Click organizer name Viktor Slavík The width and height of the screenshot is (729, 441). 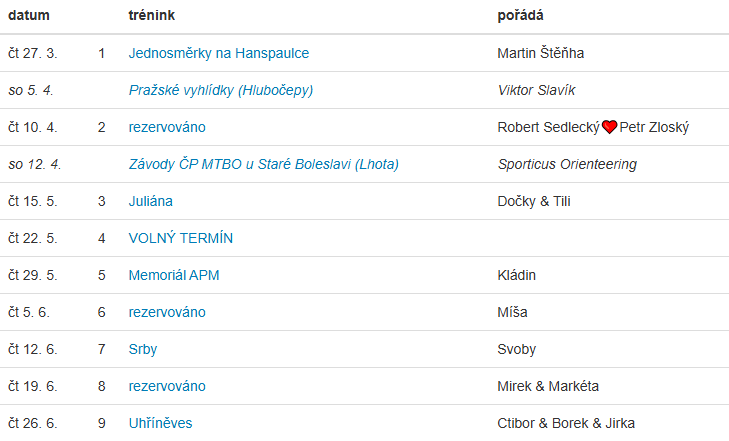[x=536, y=90]
